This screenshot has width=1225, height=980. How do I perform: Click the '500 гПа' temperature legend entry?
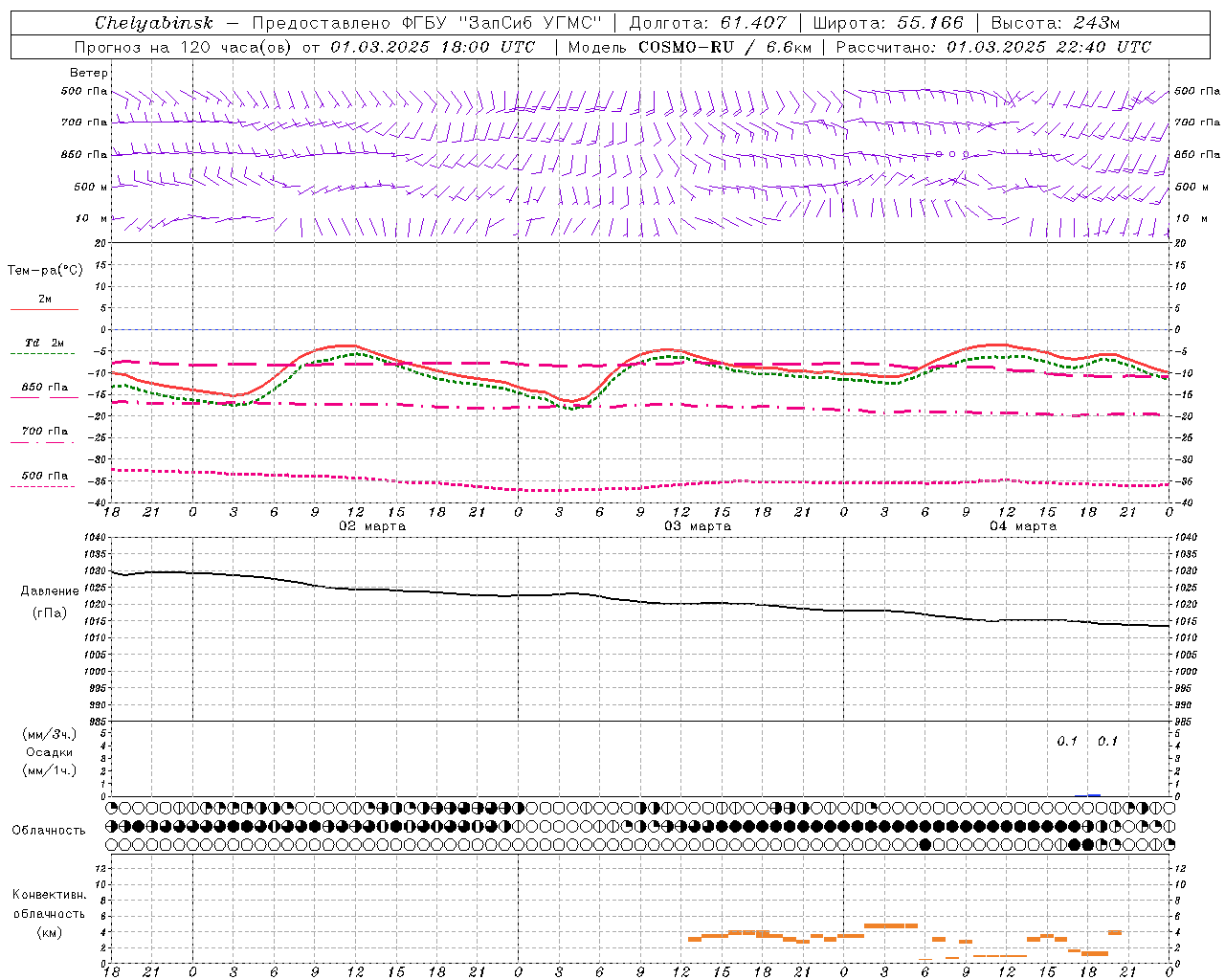(x=45, y=476)
